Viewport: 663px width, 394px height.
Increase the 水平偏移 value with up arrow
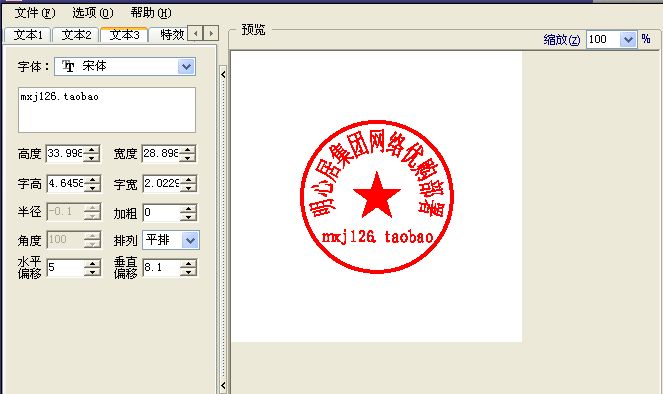click(x=93, y=263)
